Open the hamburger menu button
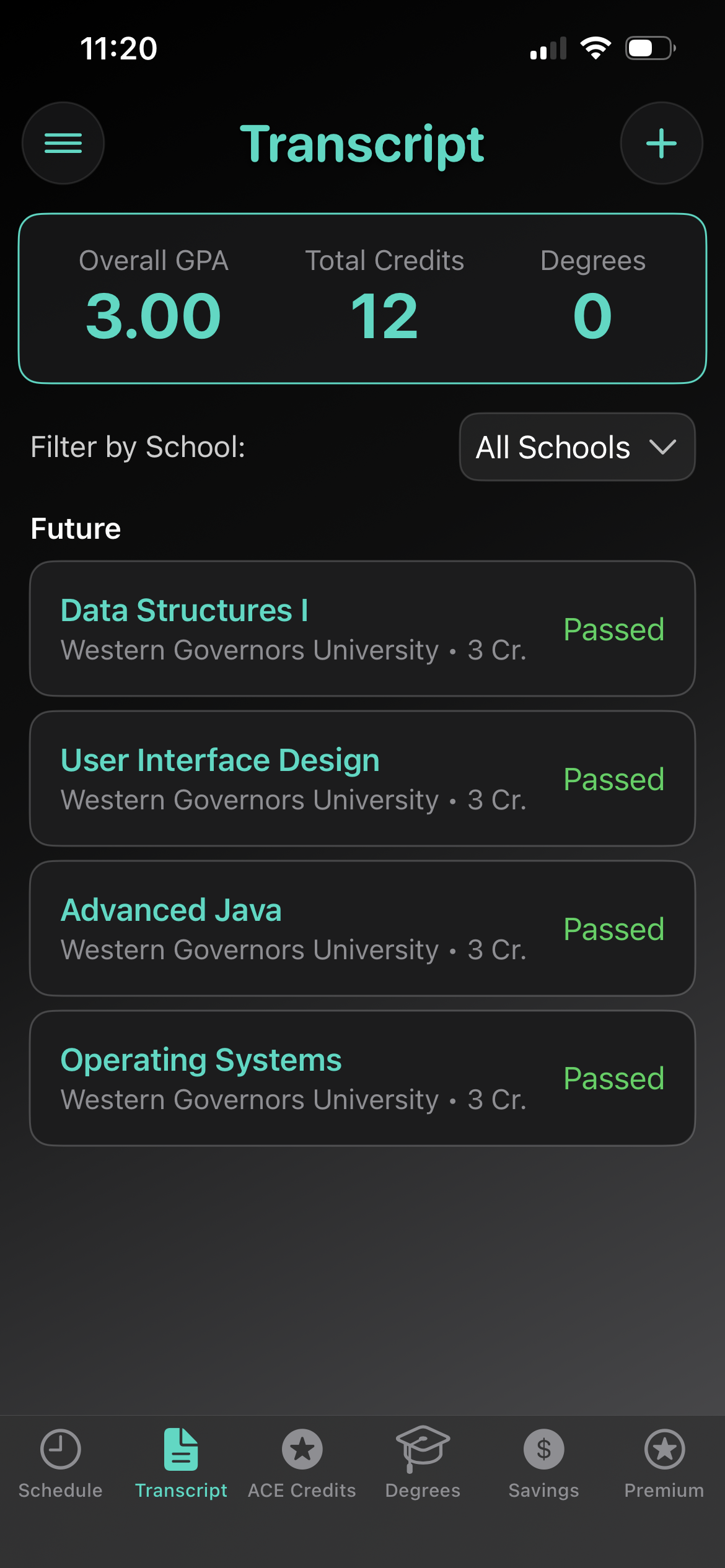 pyautogui.click(x=63, y=143)
